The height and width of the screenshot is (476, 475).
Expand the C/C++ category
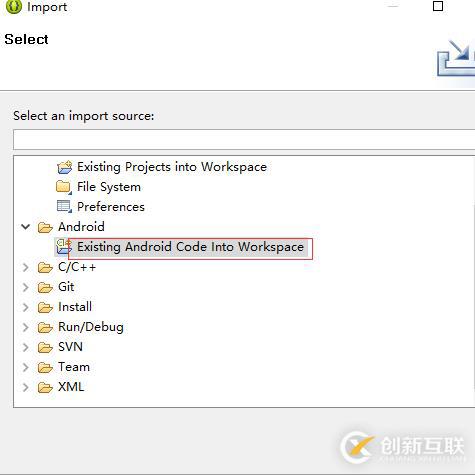(x=26, y=267)
